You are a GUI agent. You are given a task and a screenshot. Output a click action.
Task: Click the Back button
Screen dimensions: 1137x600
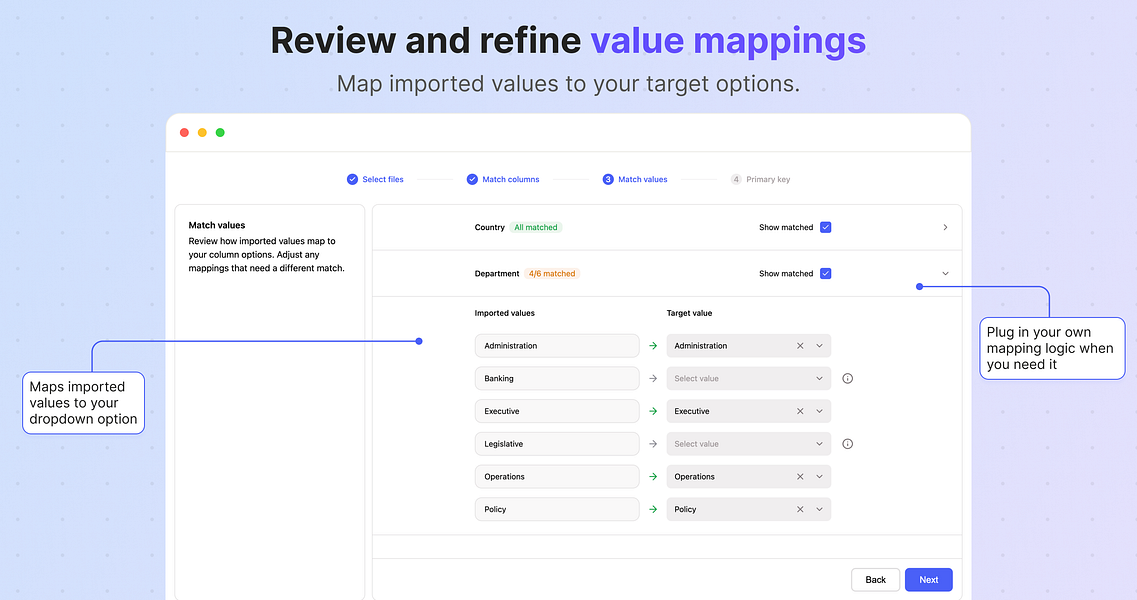pos(875,580)
